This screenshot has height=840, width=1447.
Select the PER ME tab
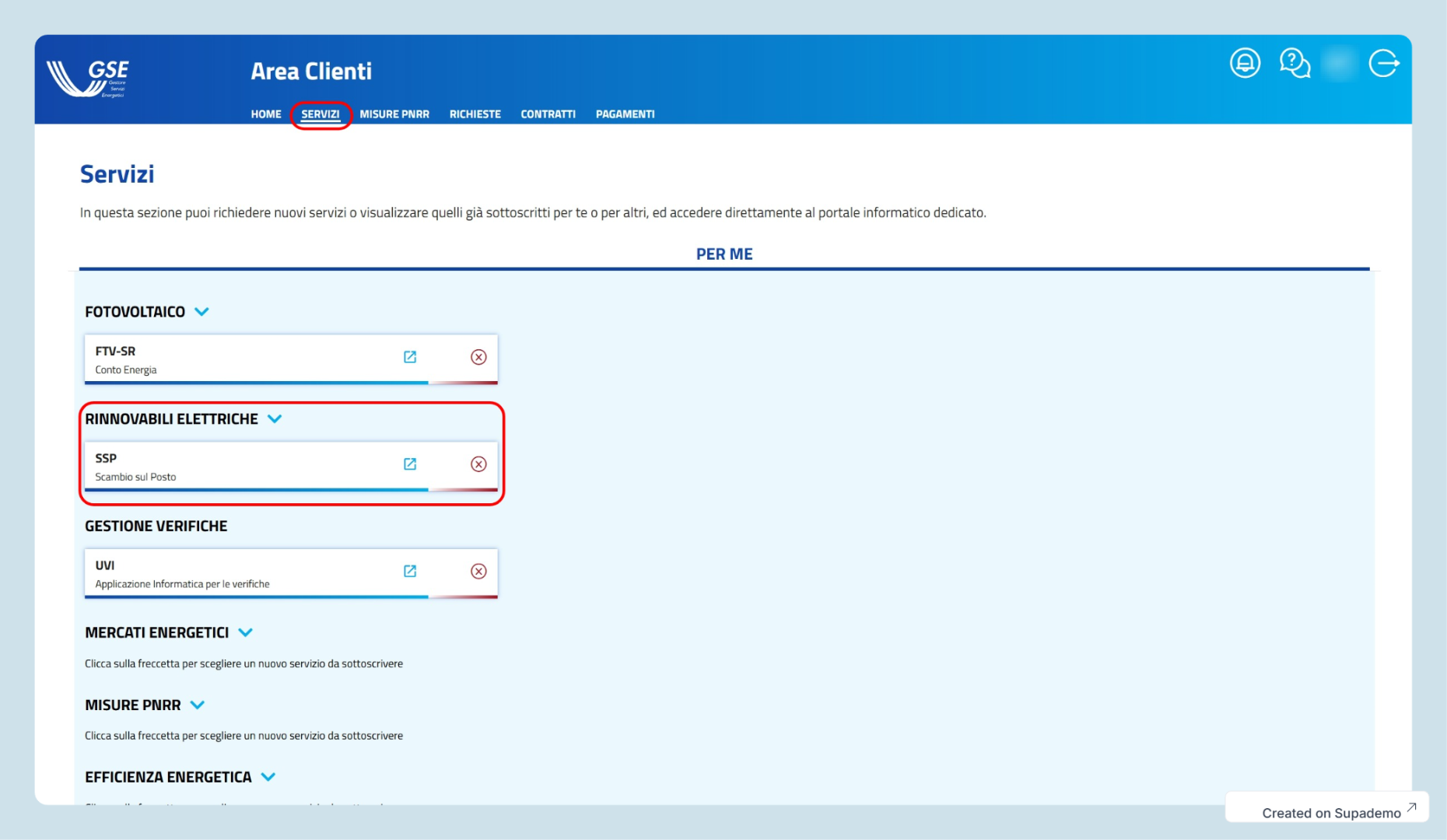pos(723,254)
